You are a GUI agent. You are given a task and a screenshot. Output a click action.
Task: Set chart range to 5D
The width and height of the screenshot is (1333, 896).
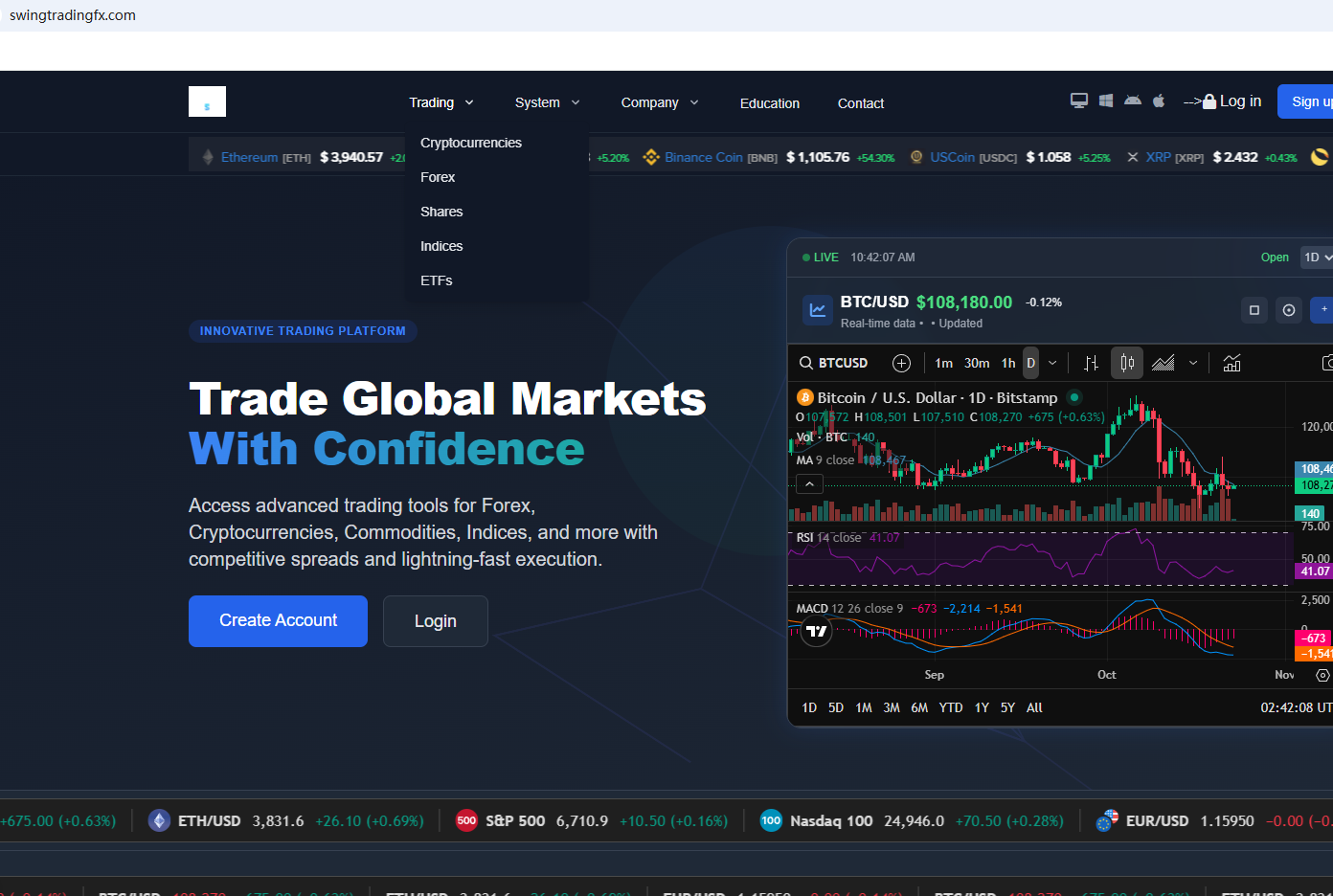click(836, 707)
